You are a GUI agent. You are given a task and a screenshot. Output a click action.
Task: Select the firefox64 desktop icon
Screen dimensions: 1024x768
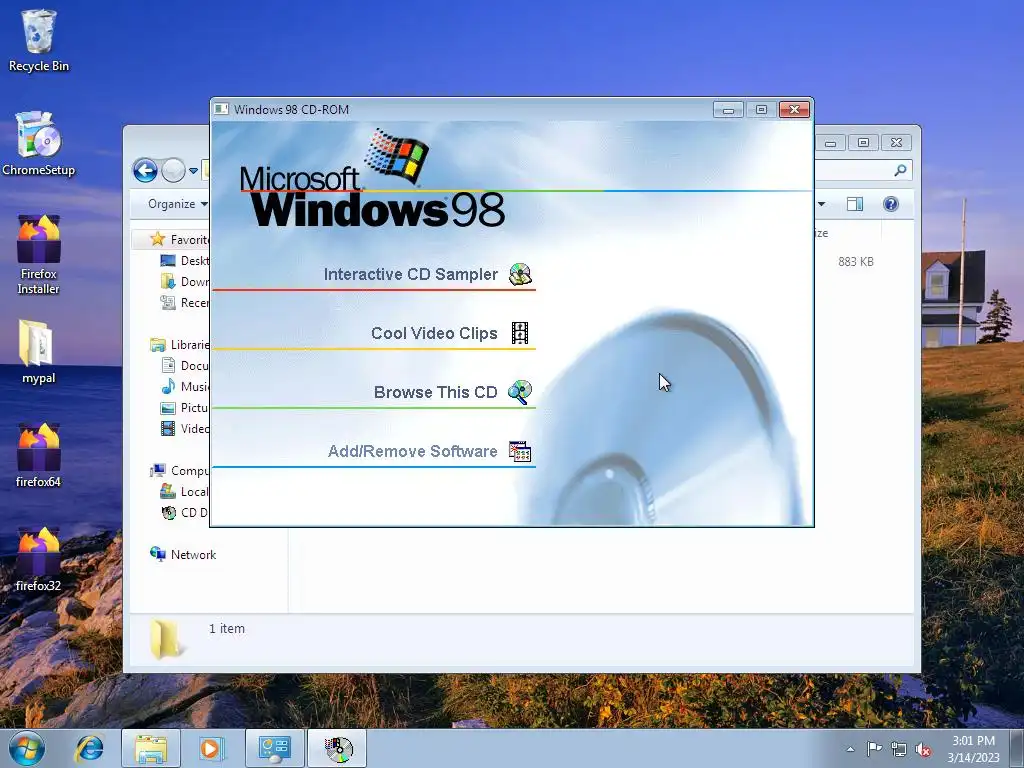[39, 456]
